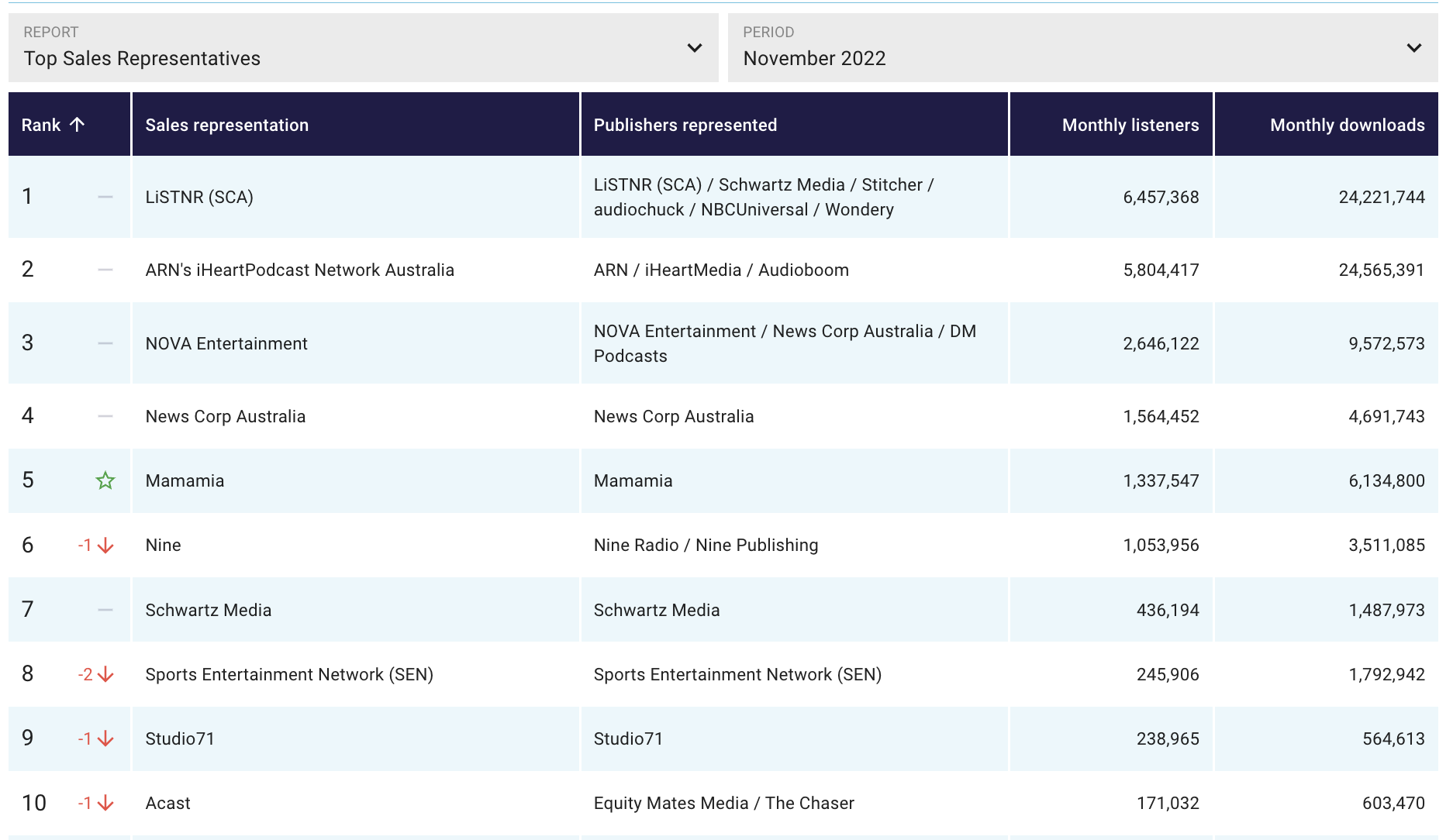Click monthly downloads value 603,470
The height and width of the screenshot is (840, 1453).
(1393, 803)
